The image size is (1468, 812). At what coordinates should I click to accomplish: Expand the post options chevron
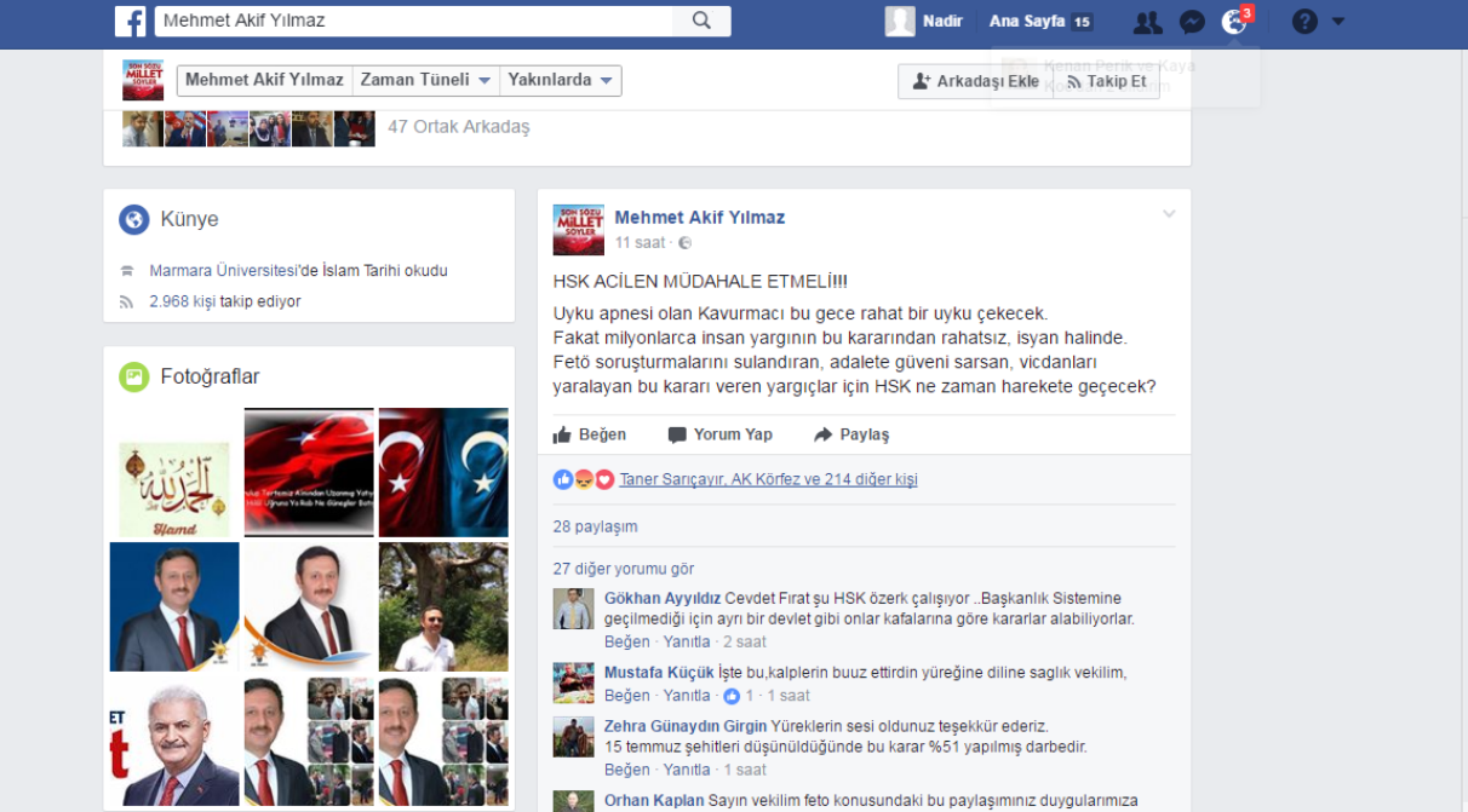tap(1169, 214)
